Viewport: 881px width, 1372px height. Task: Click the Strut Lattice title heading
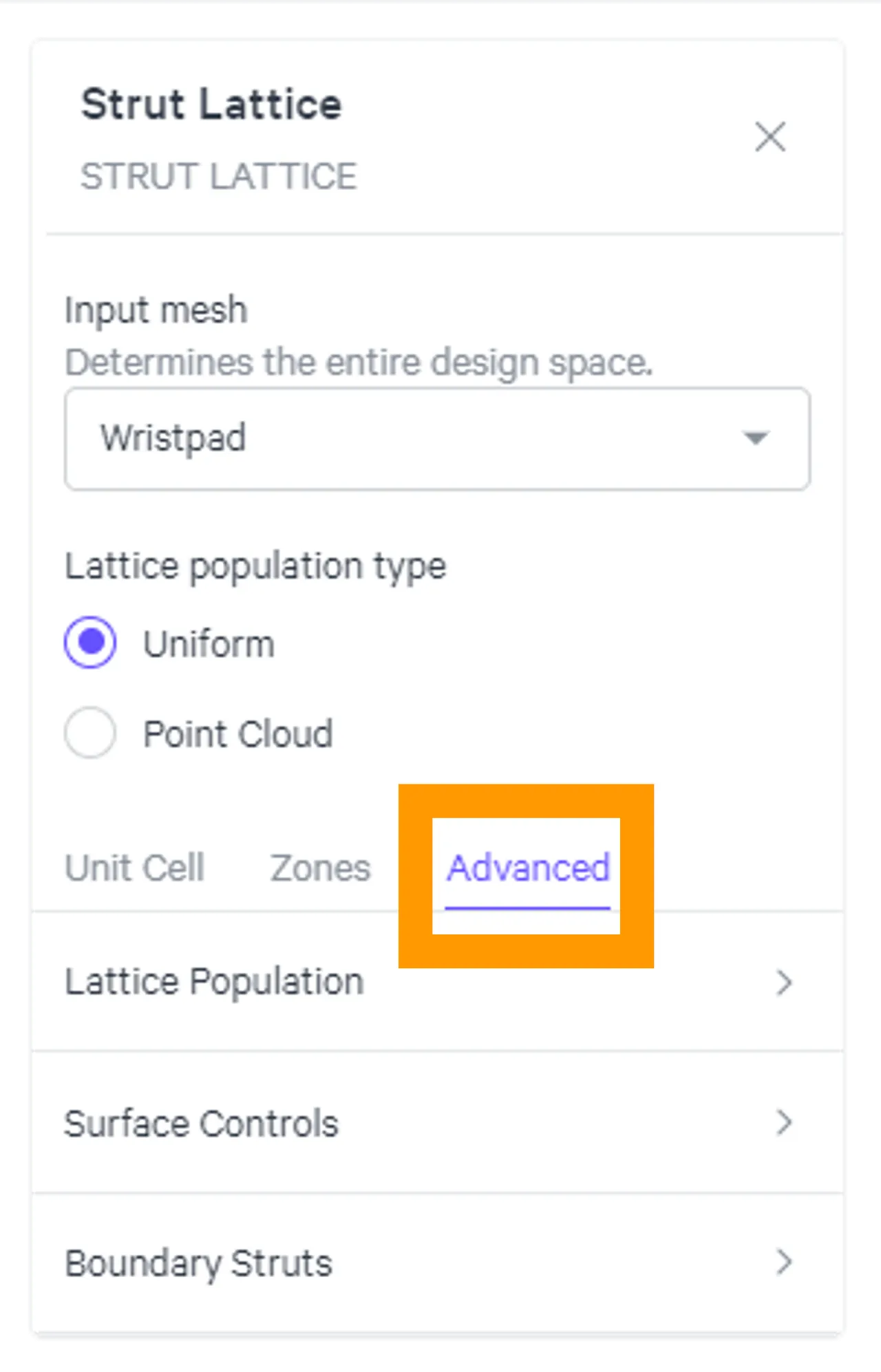[211, 103]
